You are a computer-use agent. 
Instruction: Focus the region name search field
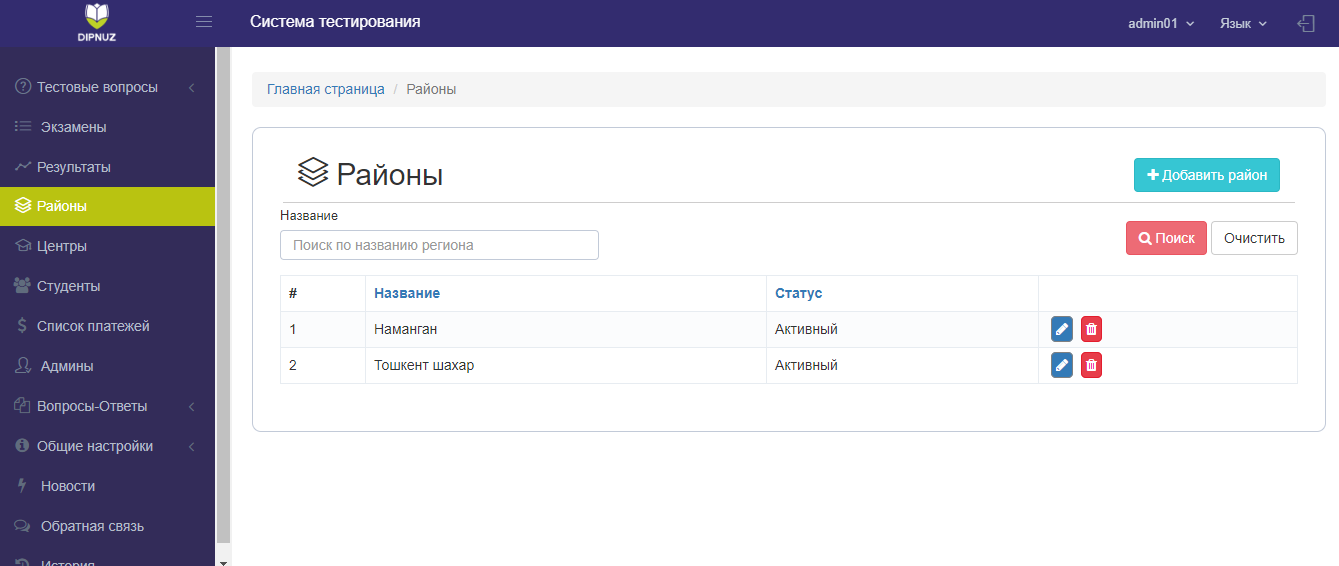pos(439,245)
